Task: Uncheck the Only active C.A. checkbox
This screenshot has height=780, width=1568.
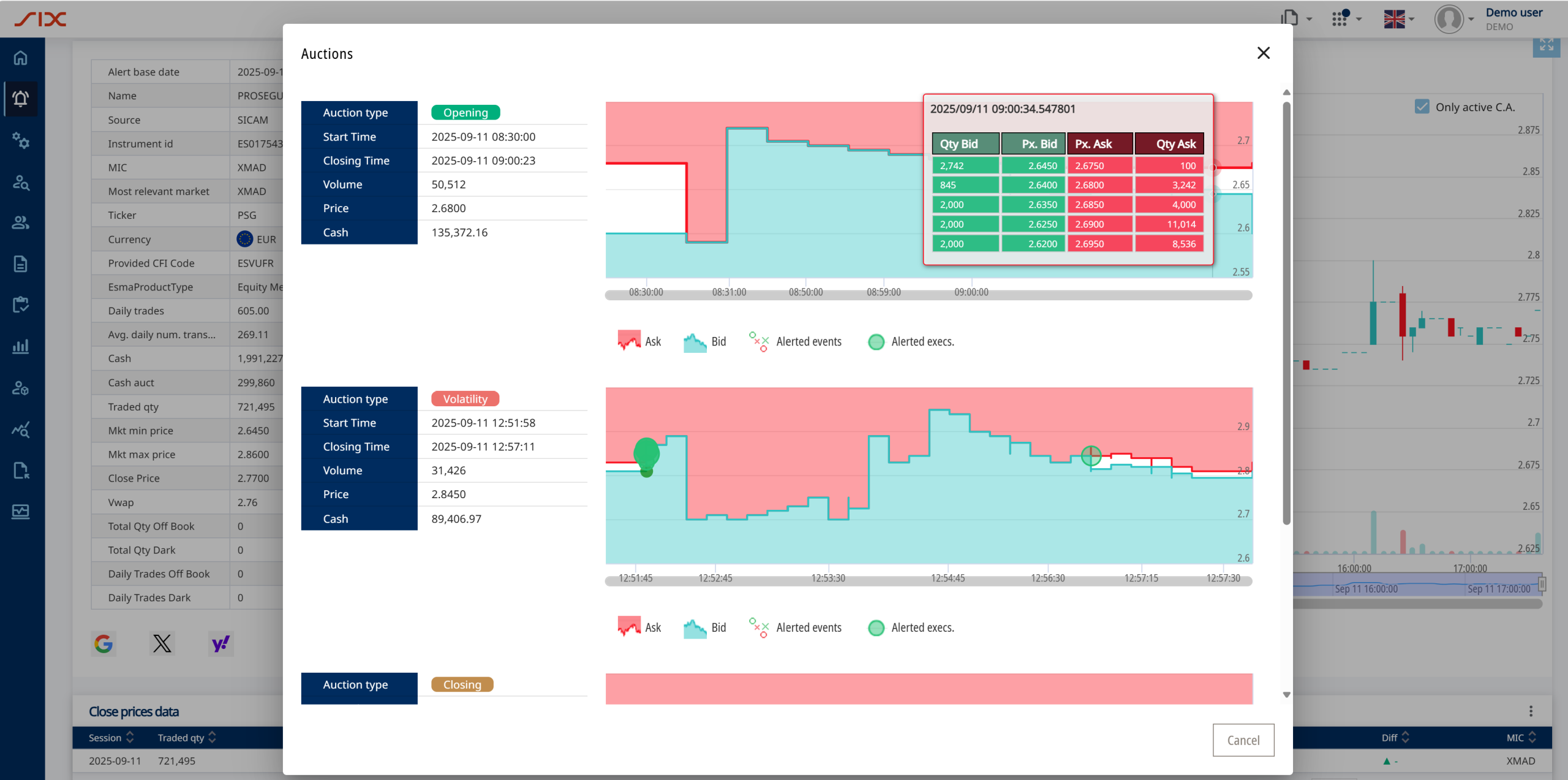Action: point(1422,107)
